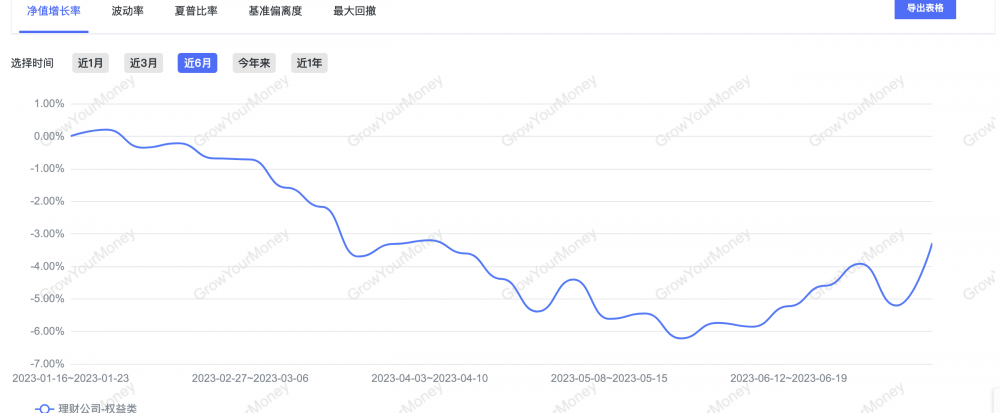
Task: Click the 2023-05-08~2023-05-15 axis label
Action: pyautogui.click(x=609, y=378)
